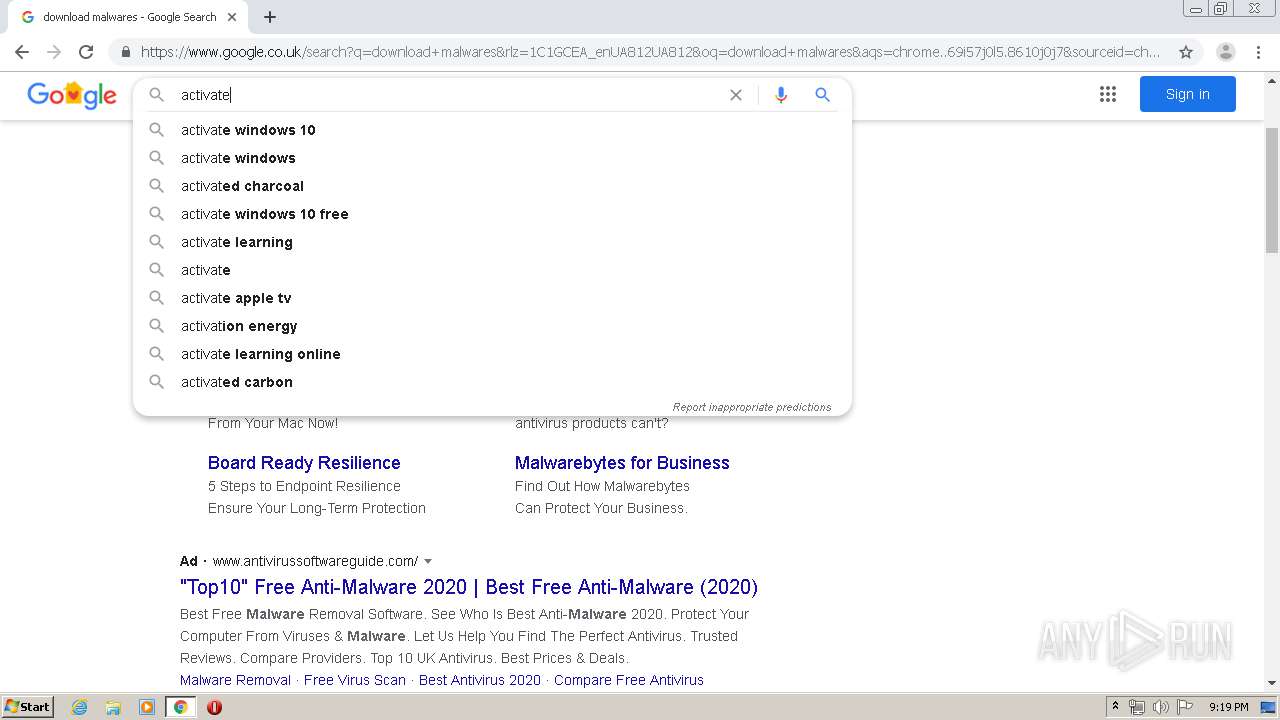
Task: Reload the current page
Action: tap(86, 52)
